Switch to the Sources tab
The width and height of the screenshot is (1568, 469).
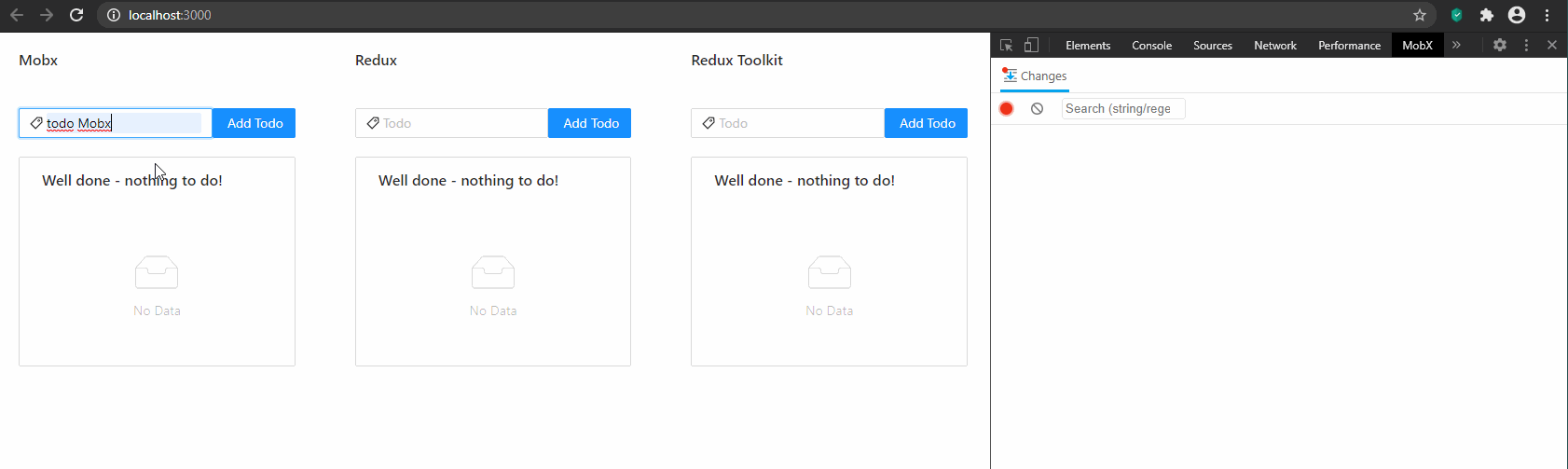1213,45
